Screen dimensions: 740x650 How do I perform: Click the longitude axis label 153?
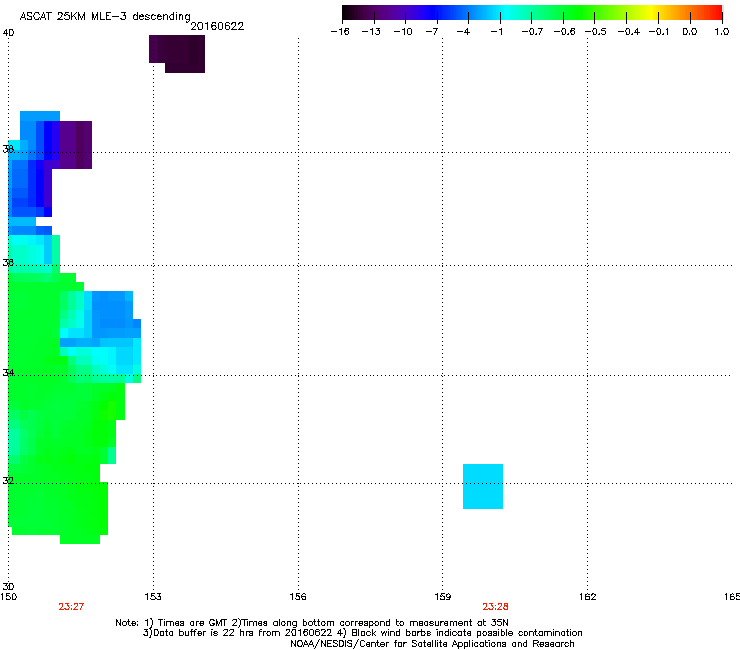[153, 597]
